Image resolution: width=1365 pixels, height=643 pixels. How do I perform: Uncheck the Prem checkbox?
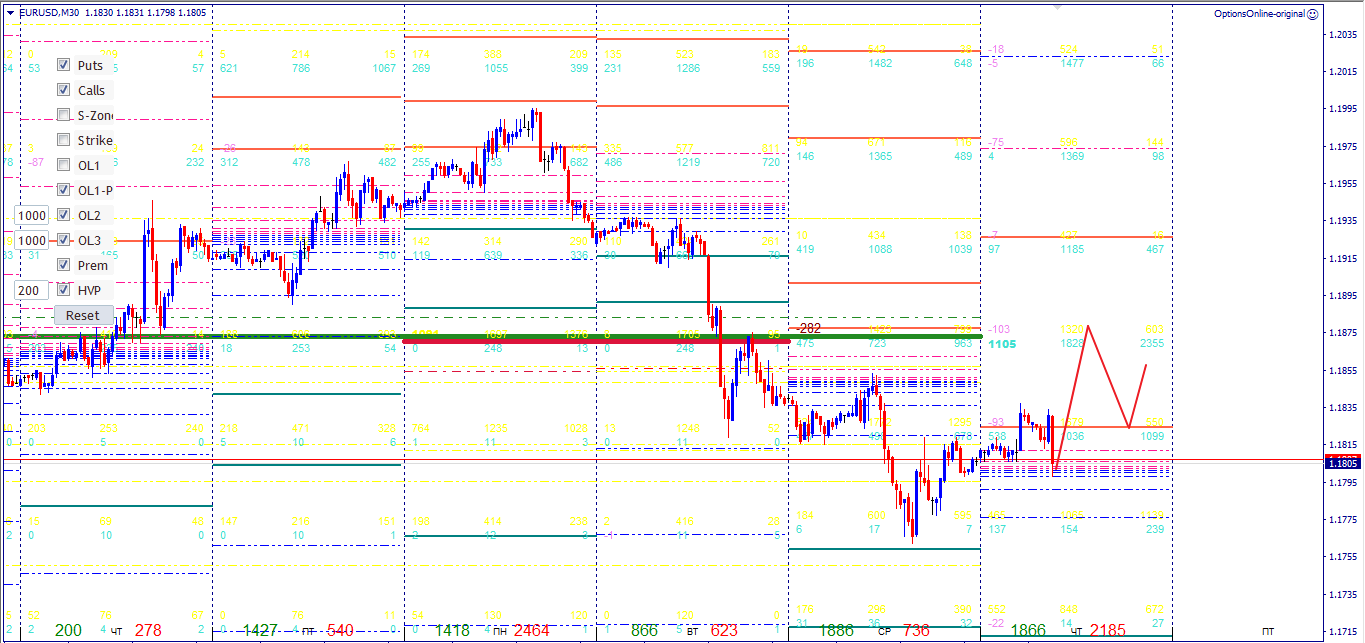[x=64, y=265]
